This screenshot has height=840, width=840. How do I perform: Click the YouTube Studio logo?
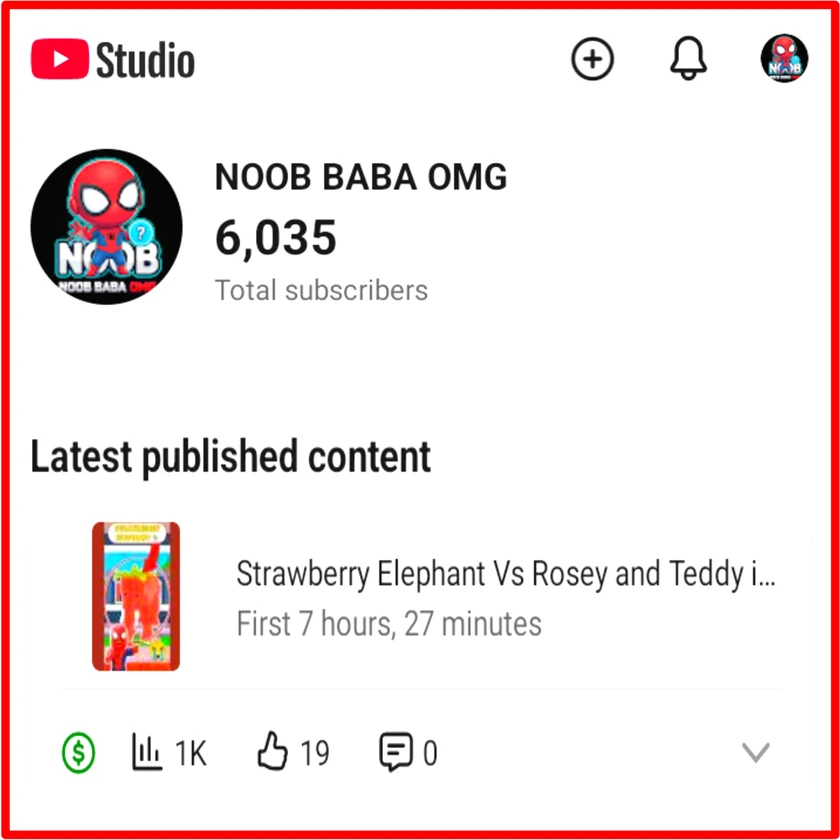pos(113,59)
